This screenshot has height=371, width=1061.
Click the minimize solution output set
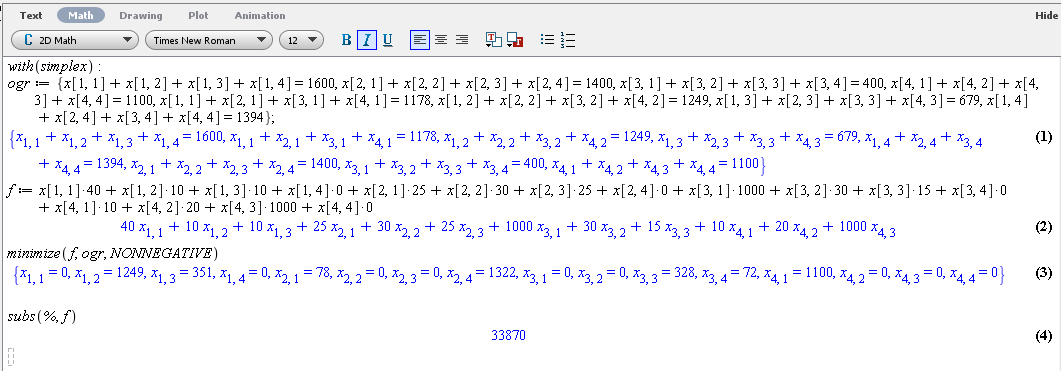coord(509,275)
